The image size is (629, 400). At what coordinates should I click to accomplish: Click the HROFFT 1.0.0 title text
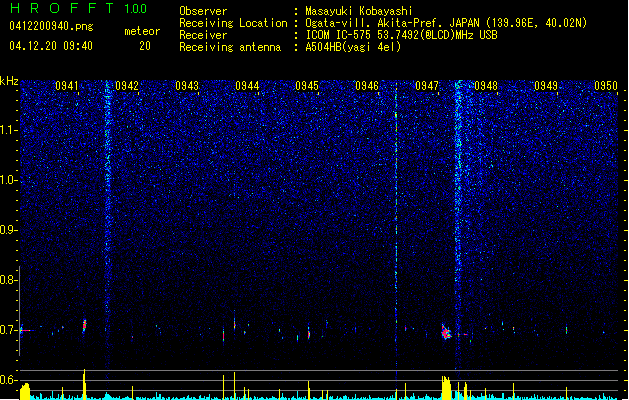(x=79, y=8)
